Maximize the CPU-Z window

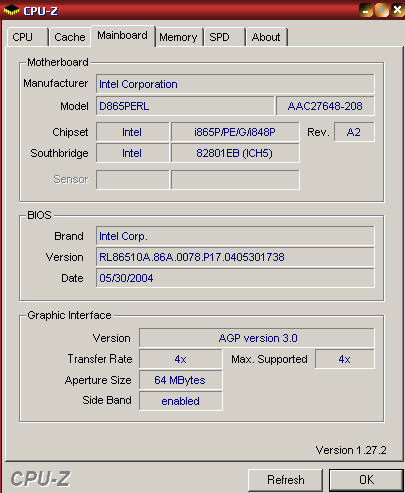click(382, 10)
